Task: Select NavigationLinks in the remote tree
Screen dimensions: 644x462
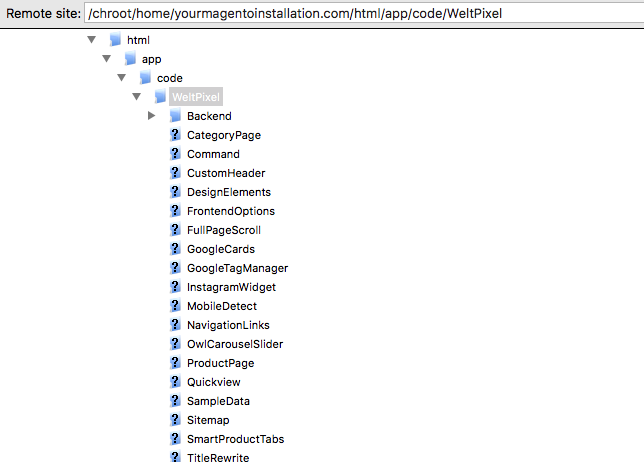Action: tap(228, 325)
